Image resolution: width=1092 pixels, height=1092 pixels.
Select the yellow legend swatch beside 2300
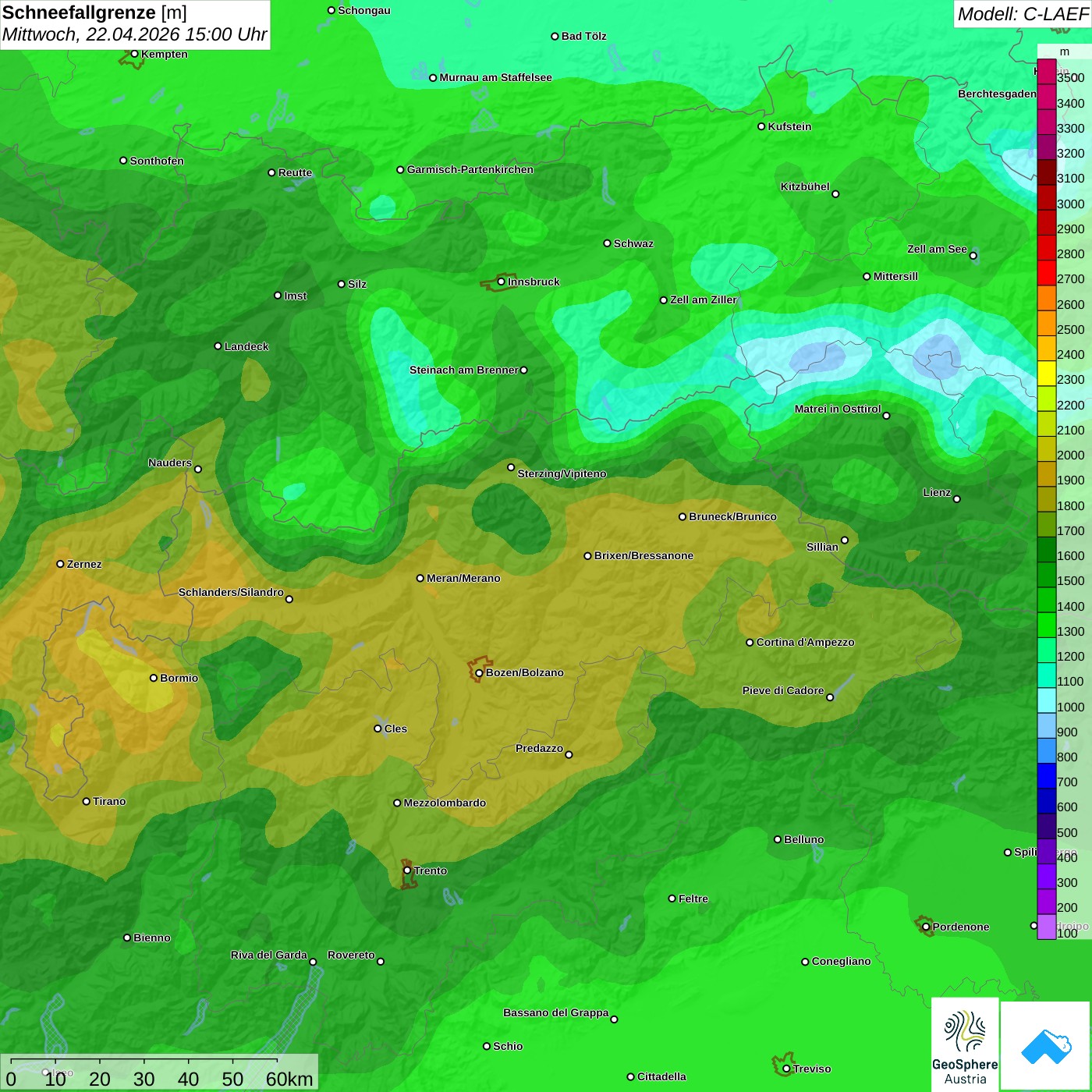click(x=1046, y=374)
